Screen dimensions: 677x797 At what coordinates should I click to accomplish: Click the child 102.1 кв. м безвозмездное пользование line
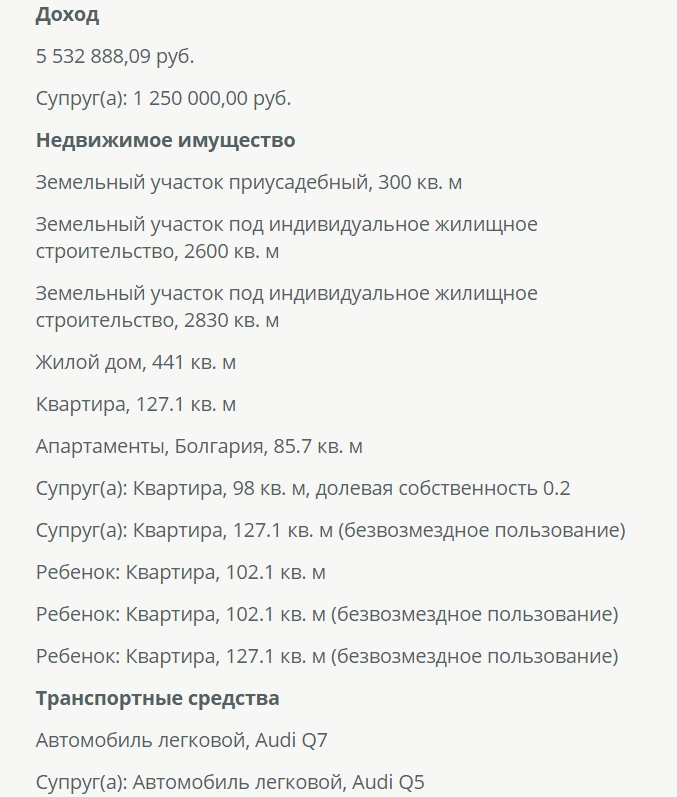click(x=327, y=614)
